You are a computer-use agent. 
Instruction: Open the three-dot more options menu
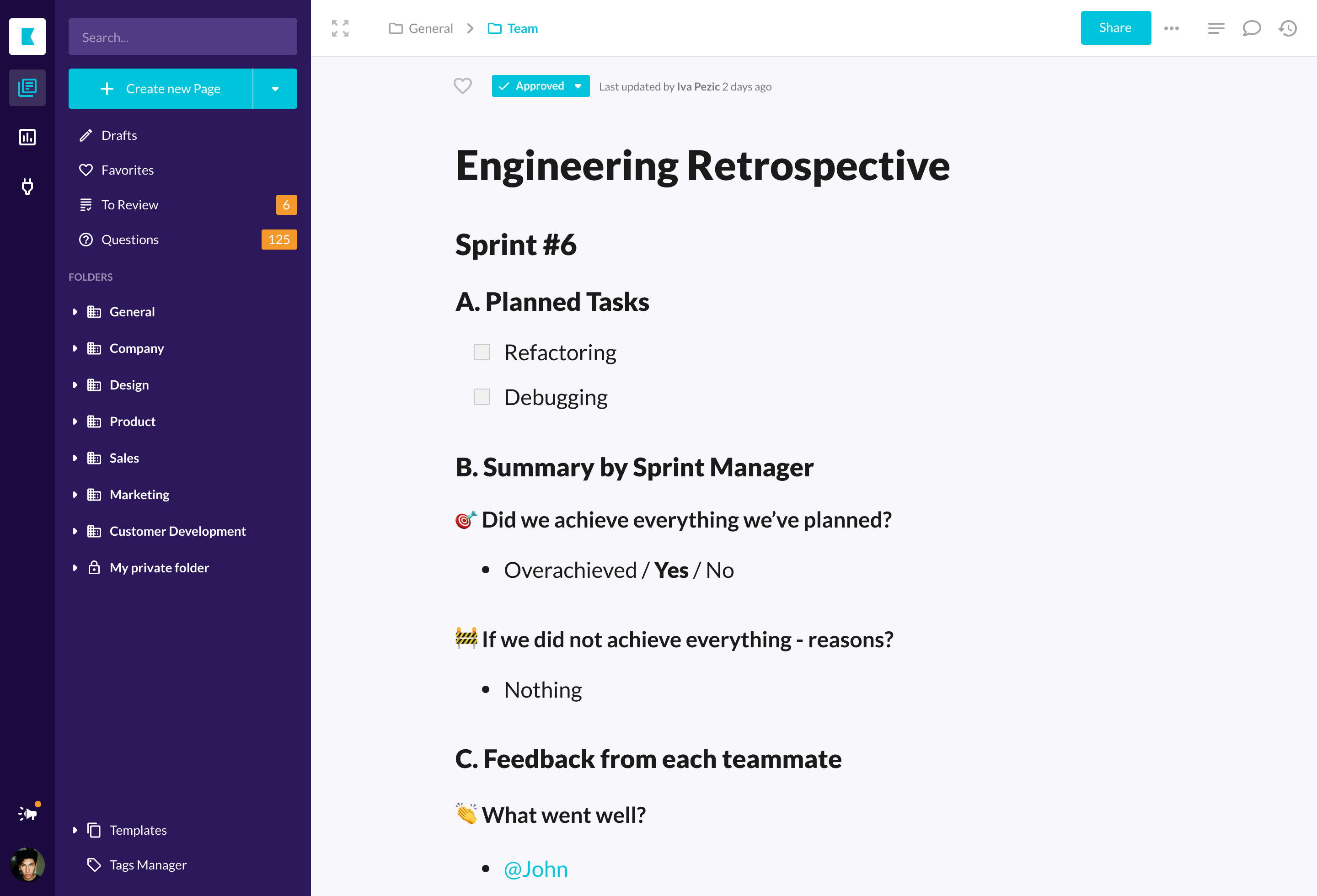(1172, 28)
